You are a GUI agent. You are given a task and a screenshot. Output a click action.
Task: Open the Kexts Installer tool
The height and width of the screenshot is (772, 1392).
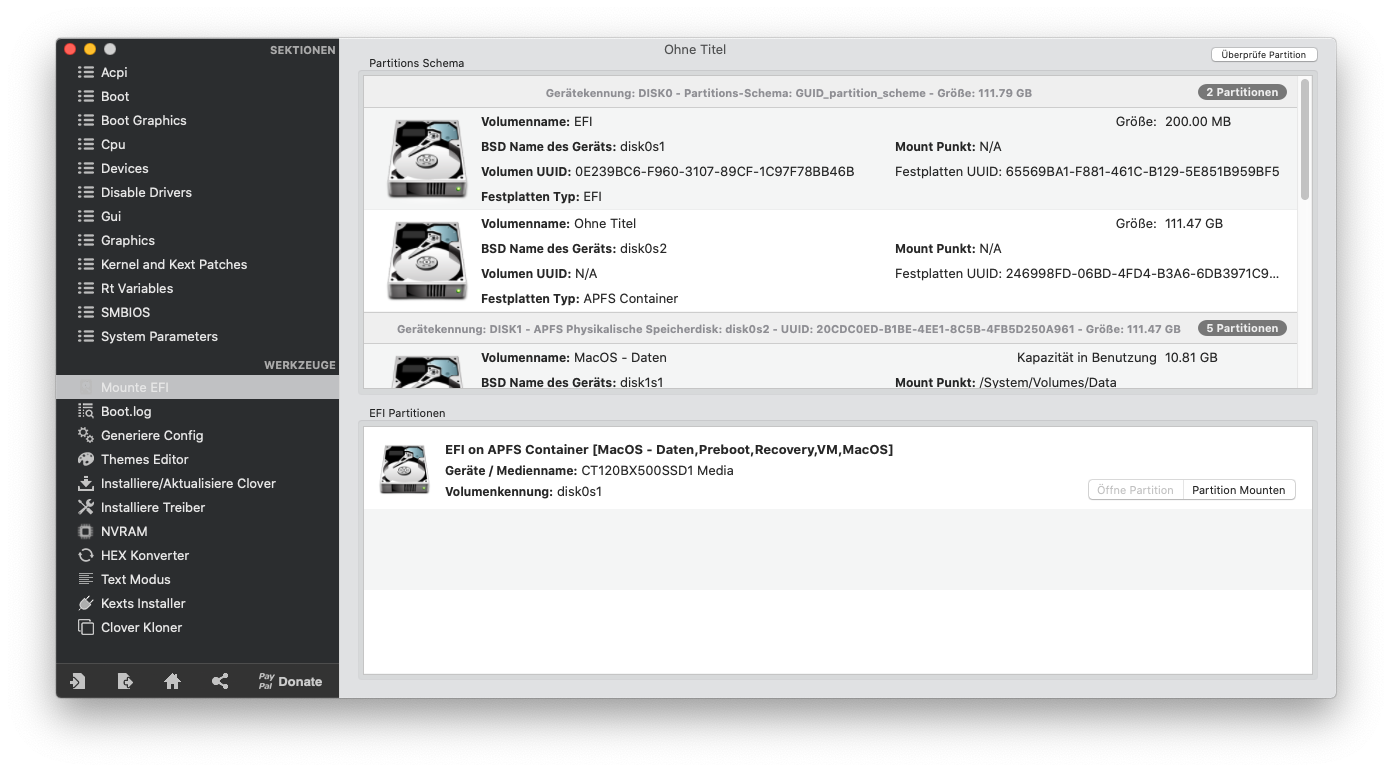[143, 603]
